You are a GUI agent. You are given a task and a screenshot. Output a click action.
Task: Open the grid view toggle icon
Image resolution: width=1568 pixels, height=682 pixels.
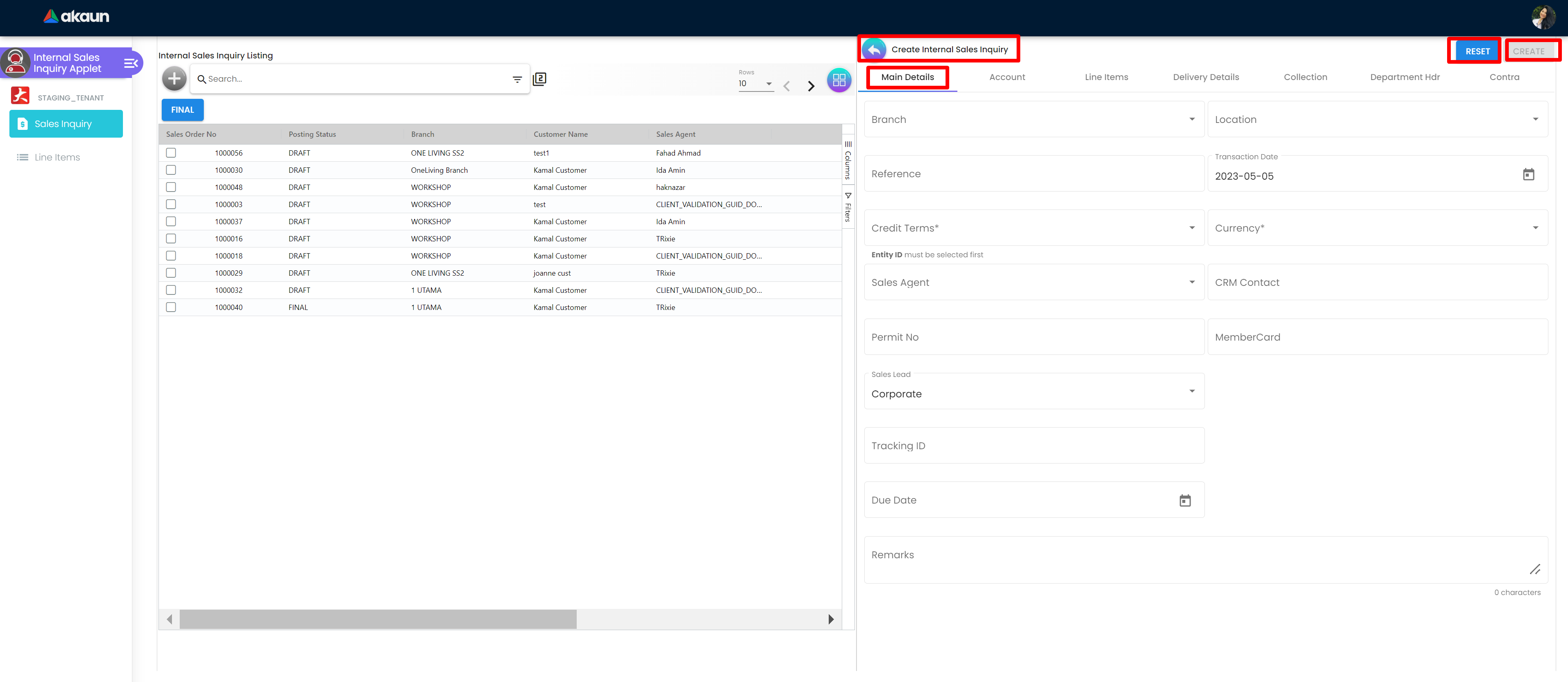[839, 80]
